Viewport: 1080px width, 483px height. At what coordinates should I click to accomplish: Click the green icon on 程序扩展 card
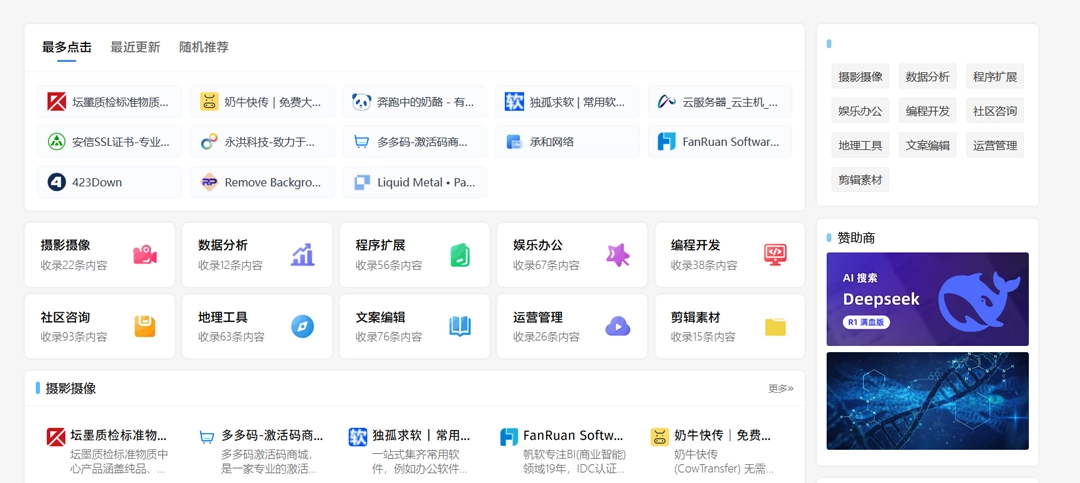coord(460,255)
